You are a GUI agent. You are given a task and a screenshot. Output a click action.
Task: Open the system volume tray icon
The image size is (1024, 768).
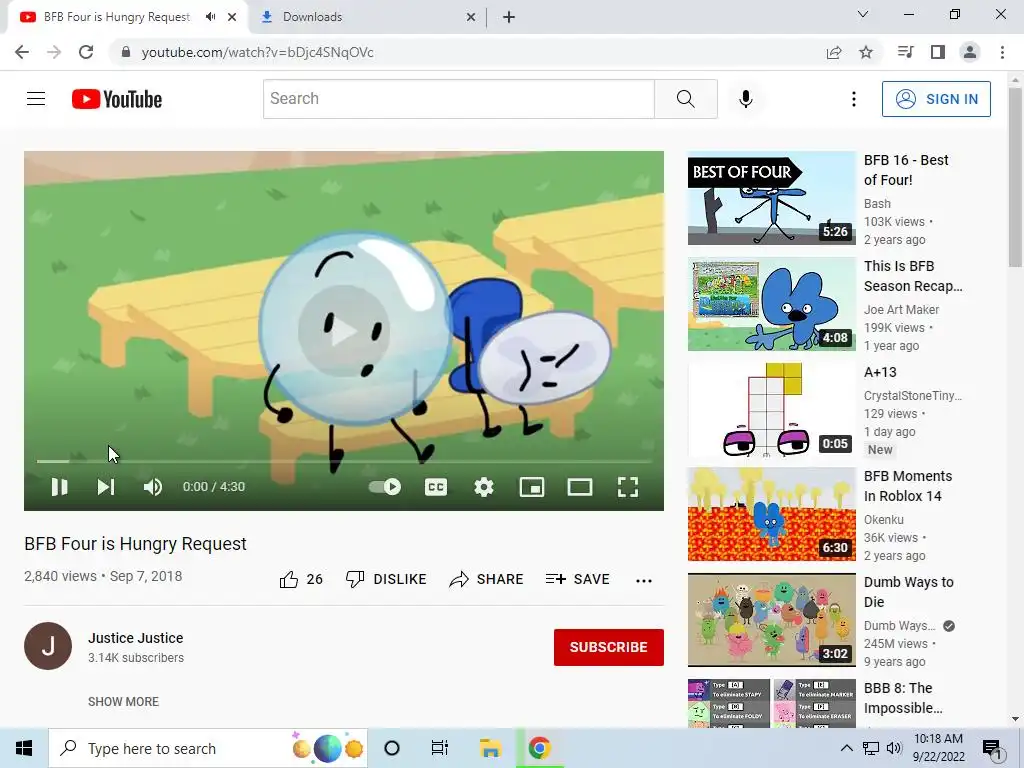point(894,748)
